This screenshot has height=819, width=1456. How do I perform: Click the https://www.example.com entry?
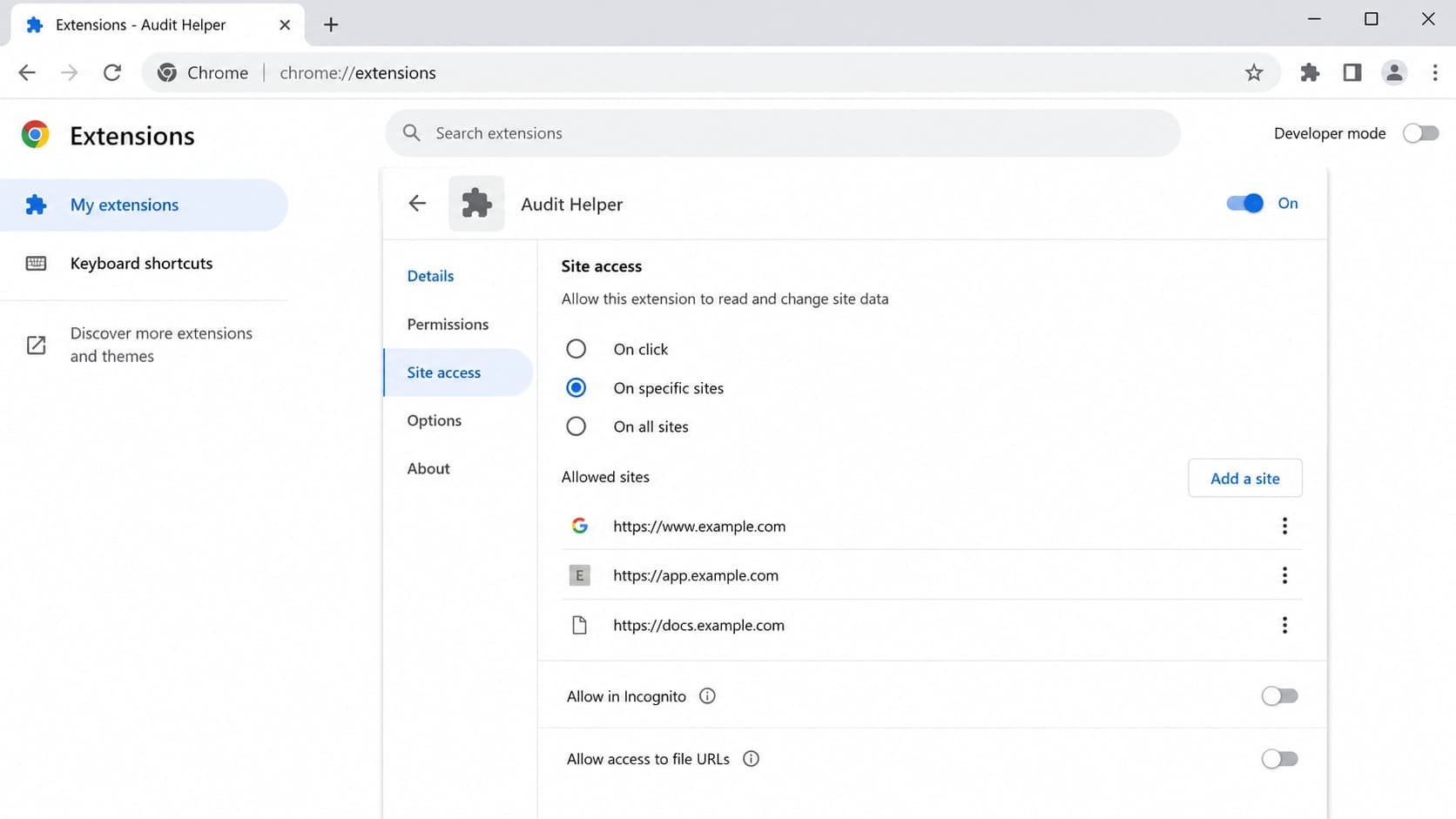click(699, 526)
